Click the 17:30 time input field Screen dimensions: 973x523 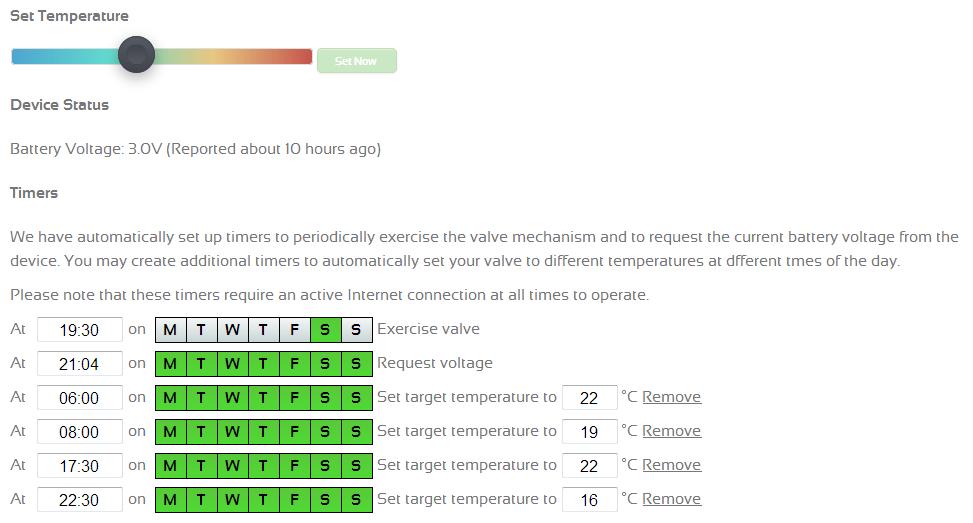(80, 466)
